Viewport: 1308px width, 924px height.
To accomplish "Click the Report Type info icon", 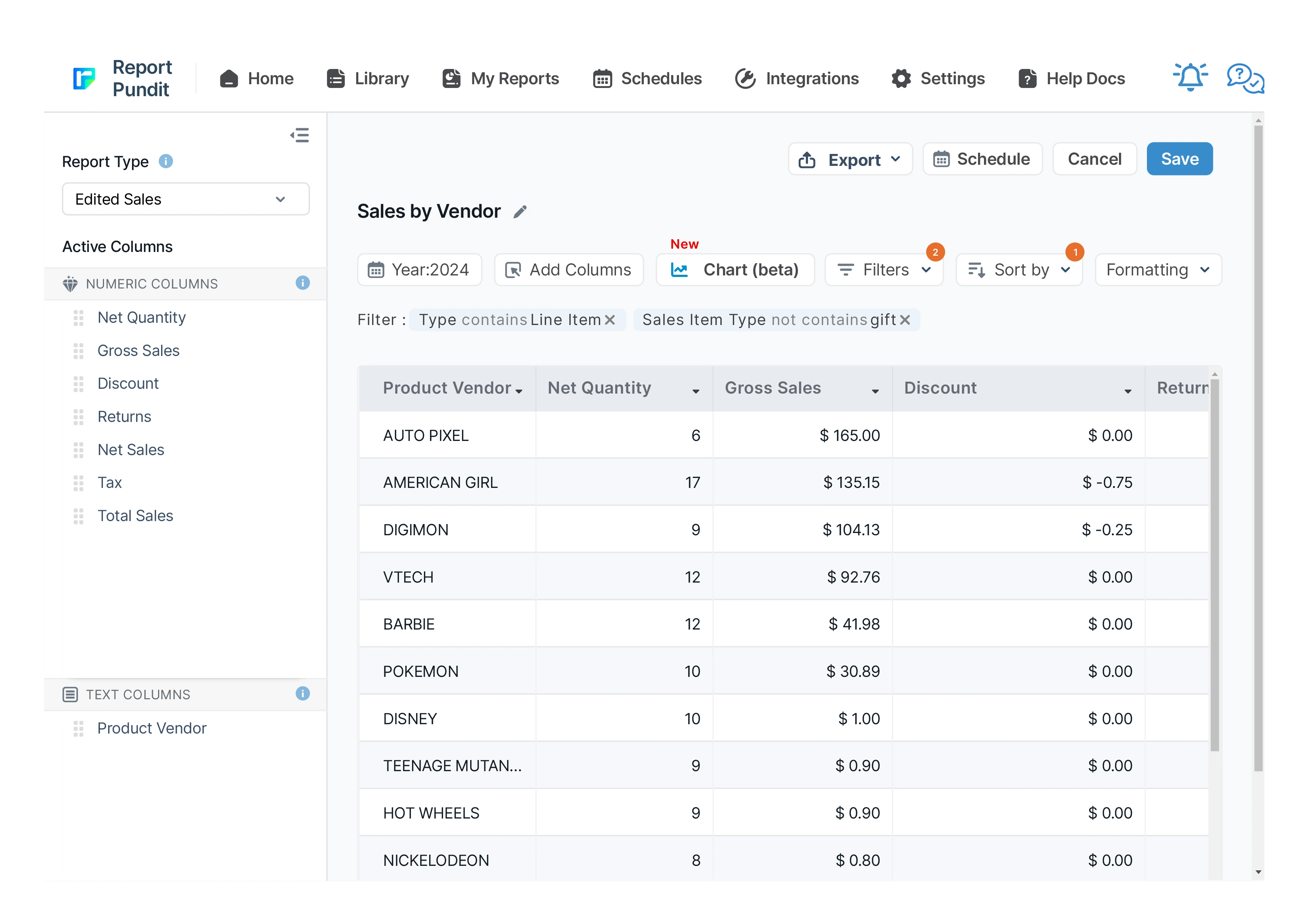I will pyautogui.click(x=166, y=162).
